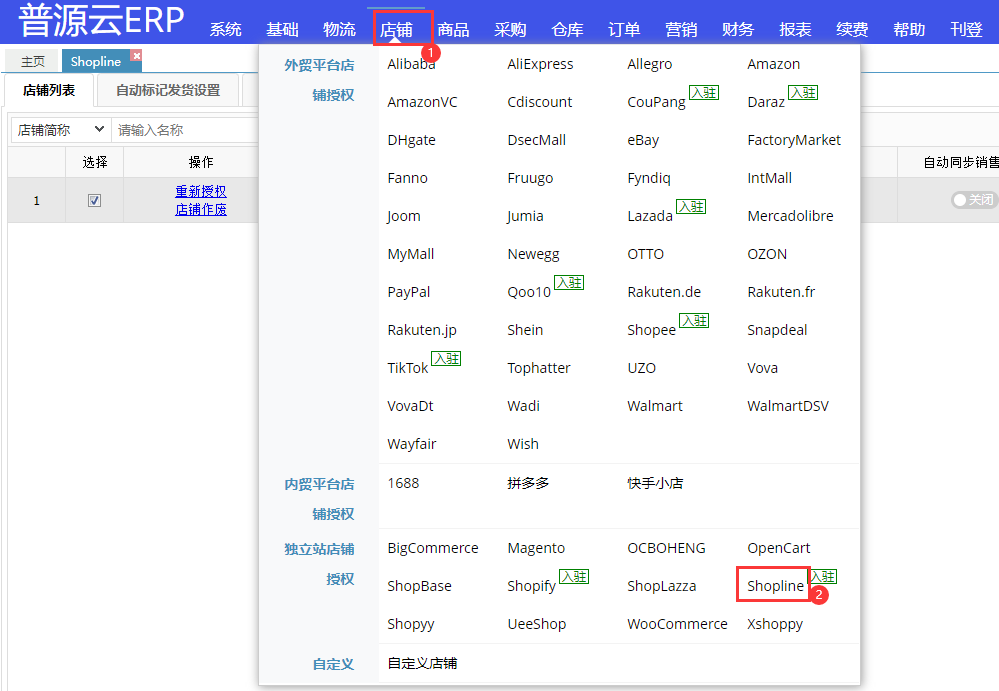Select Allegro in the platform menu
This screenshot has height=691, width=999.
pos(649,64)
